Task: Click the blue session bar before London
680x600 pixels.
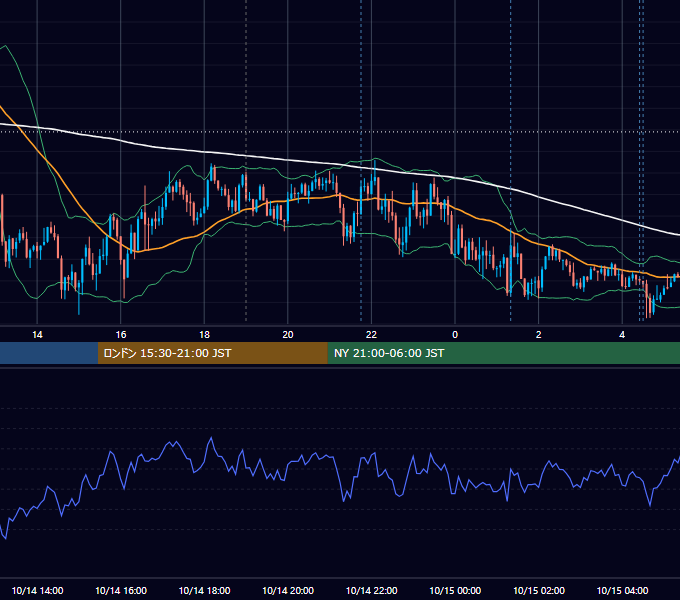Action: pos(49,353)
